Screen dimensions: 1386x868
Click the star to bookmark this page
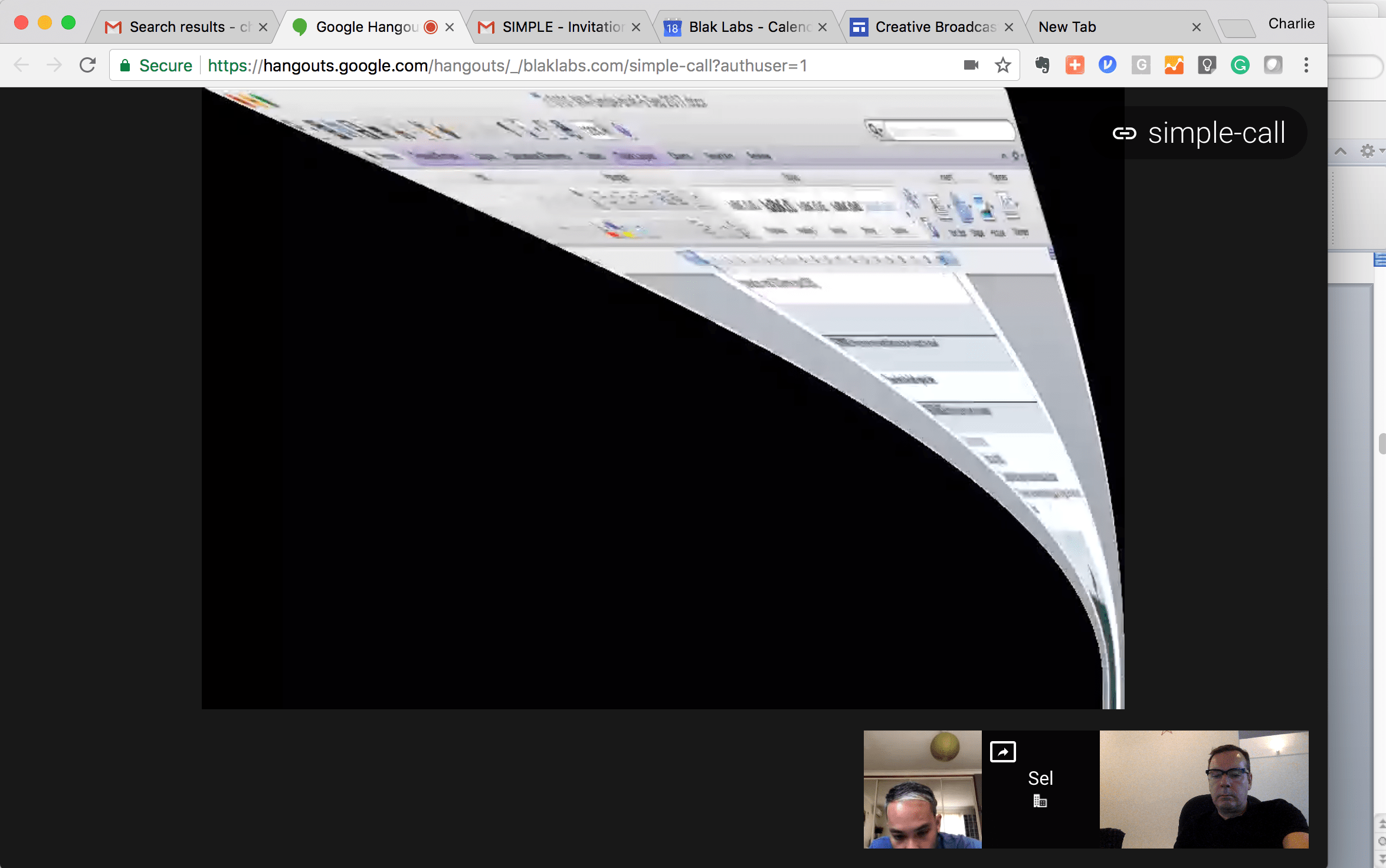pyautogui.click(x=1002, y=65)
